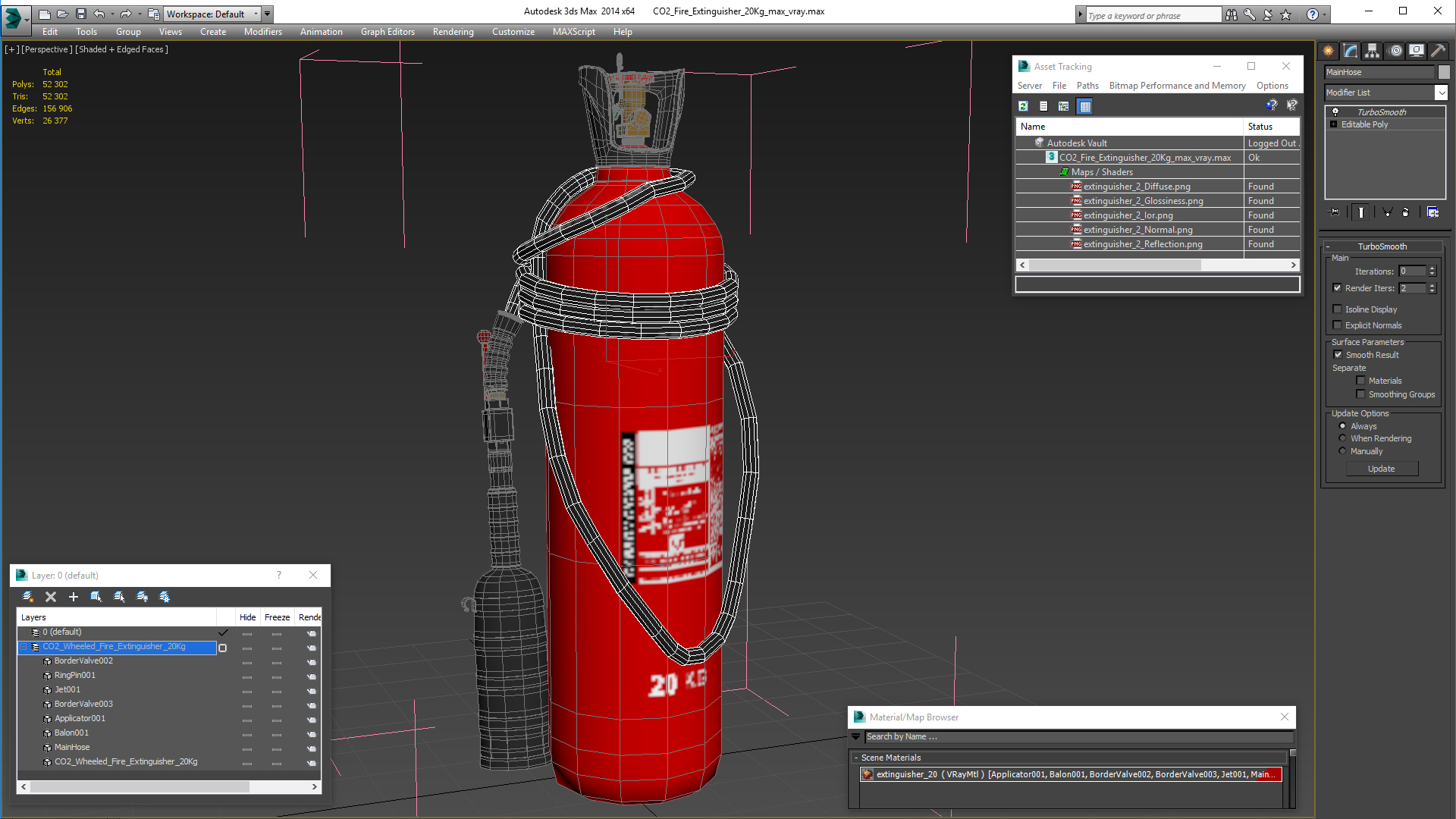The height and width of the screenshot is (819, 1456).
Task: Enable the Explicit Normals checkbox
Action: 1338,325
